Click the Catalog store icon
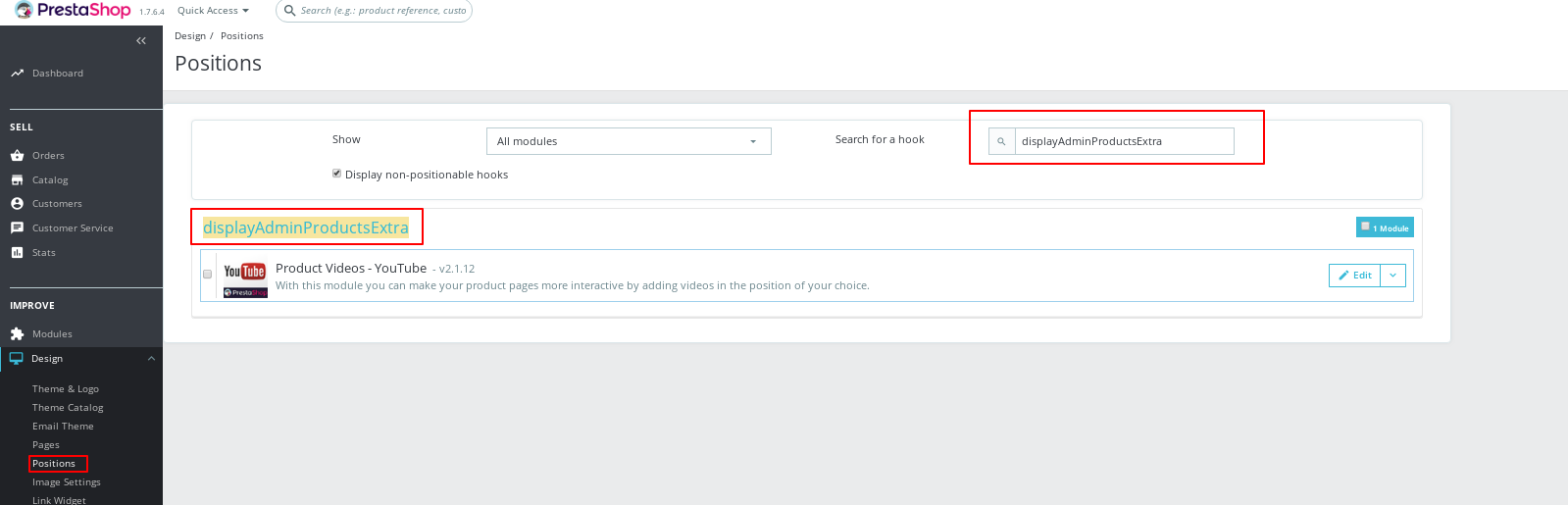 17,179
